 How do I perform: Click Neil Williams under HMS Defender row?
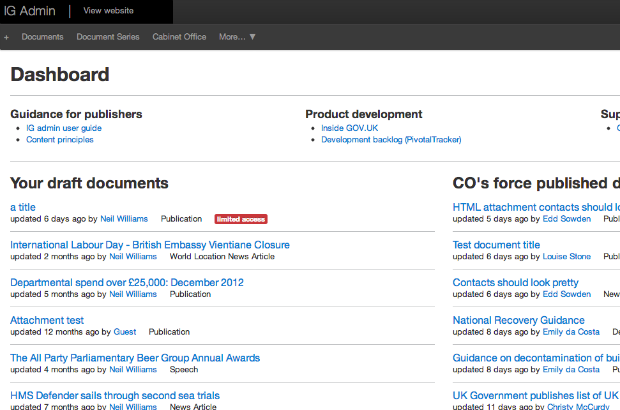point(133,406)
